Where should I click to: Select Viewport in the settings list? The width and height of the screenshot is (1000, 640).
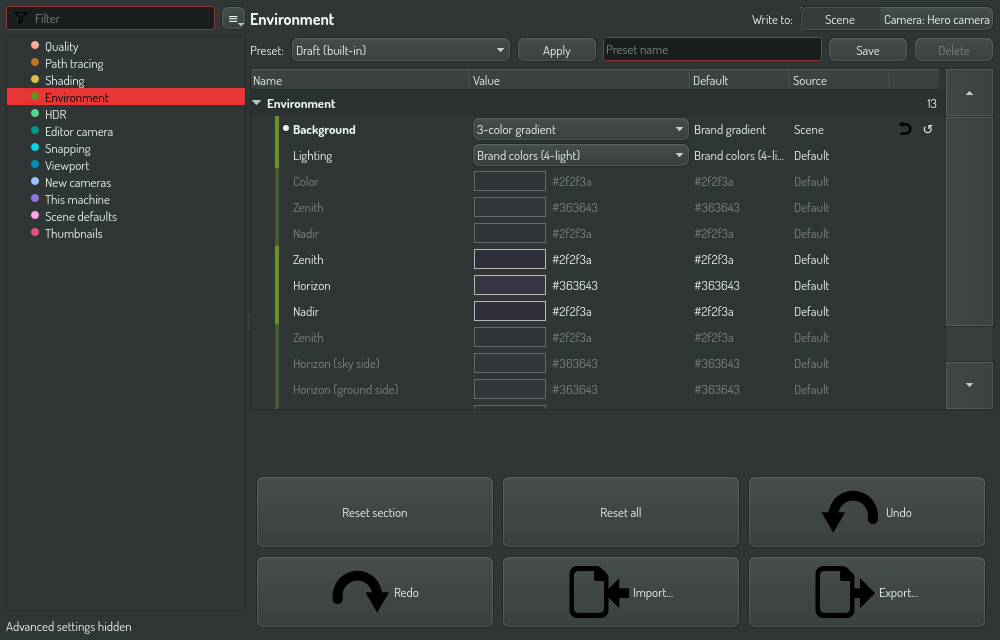tap(126, 165)
